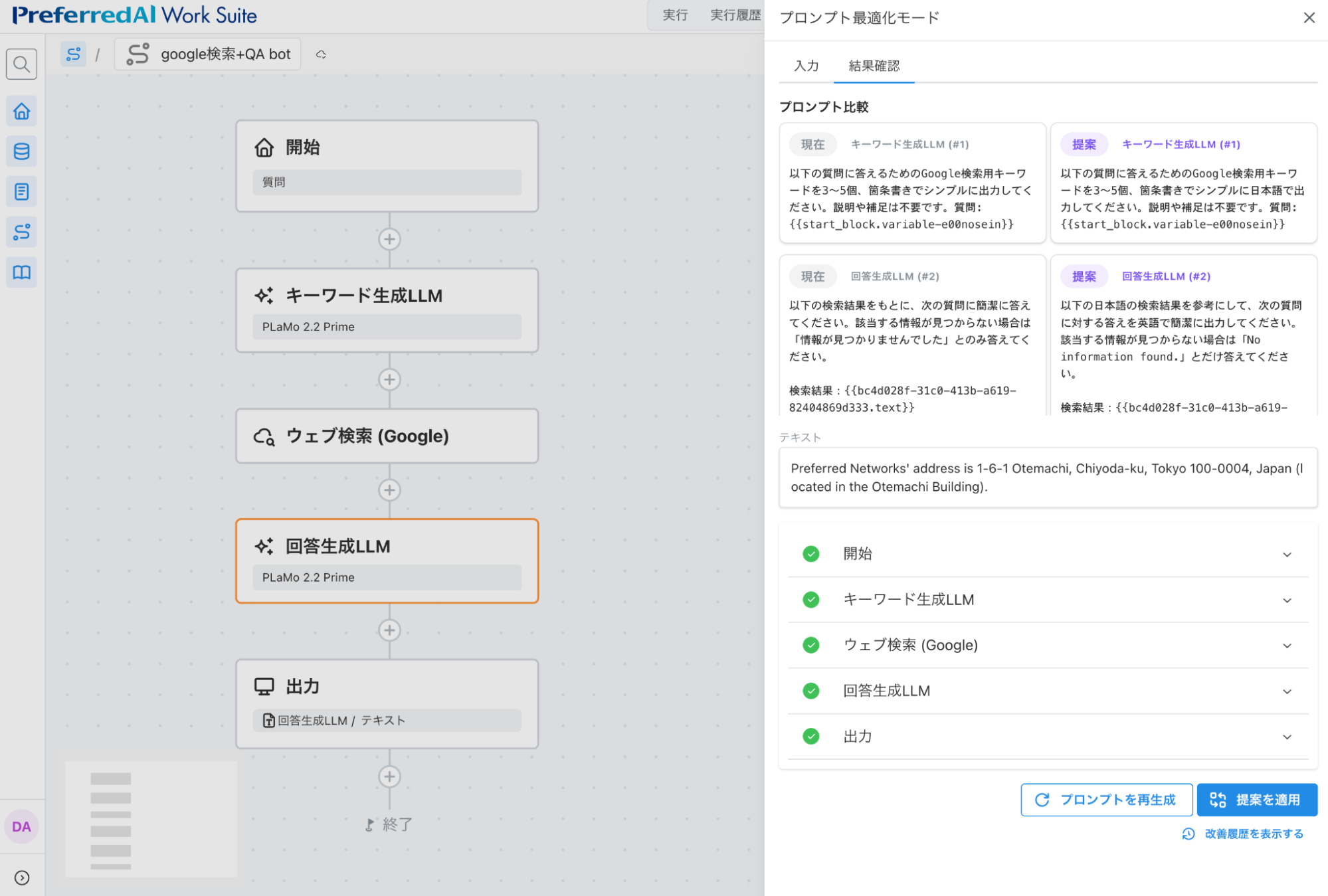The height and width of the screenshot is (896, 1328).
Task: Open the home icon in sidebar
Action: click(21, 111)
